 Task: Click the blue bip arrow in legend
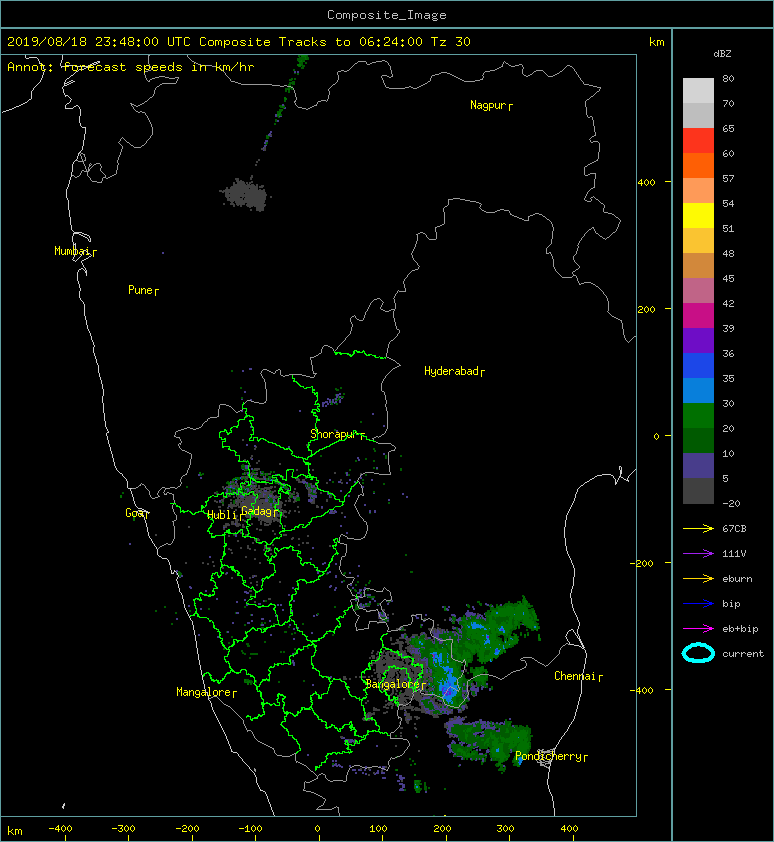(698, 604)
